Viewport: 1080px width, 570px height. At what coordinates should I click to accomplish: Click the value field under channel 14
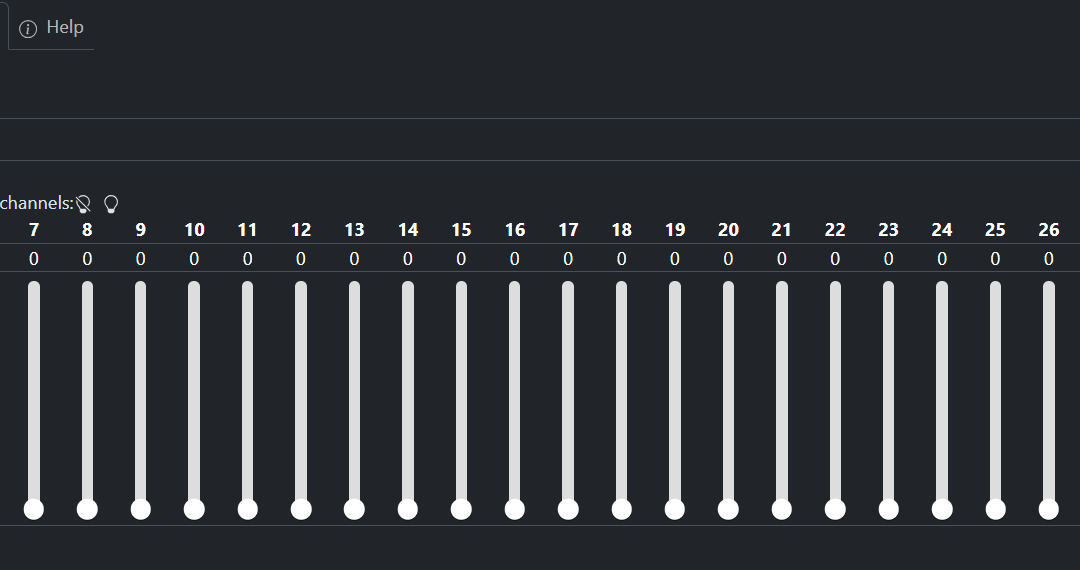[x=408, y=259]
